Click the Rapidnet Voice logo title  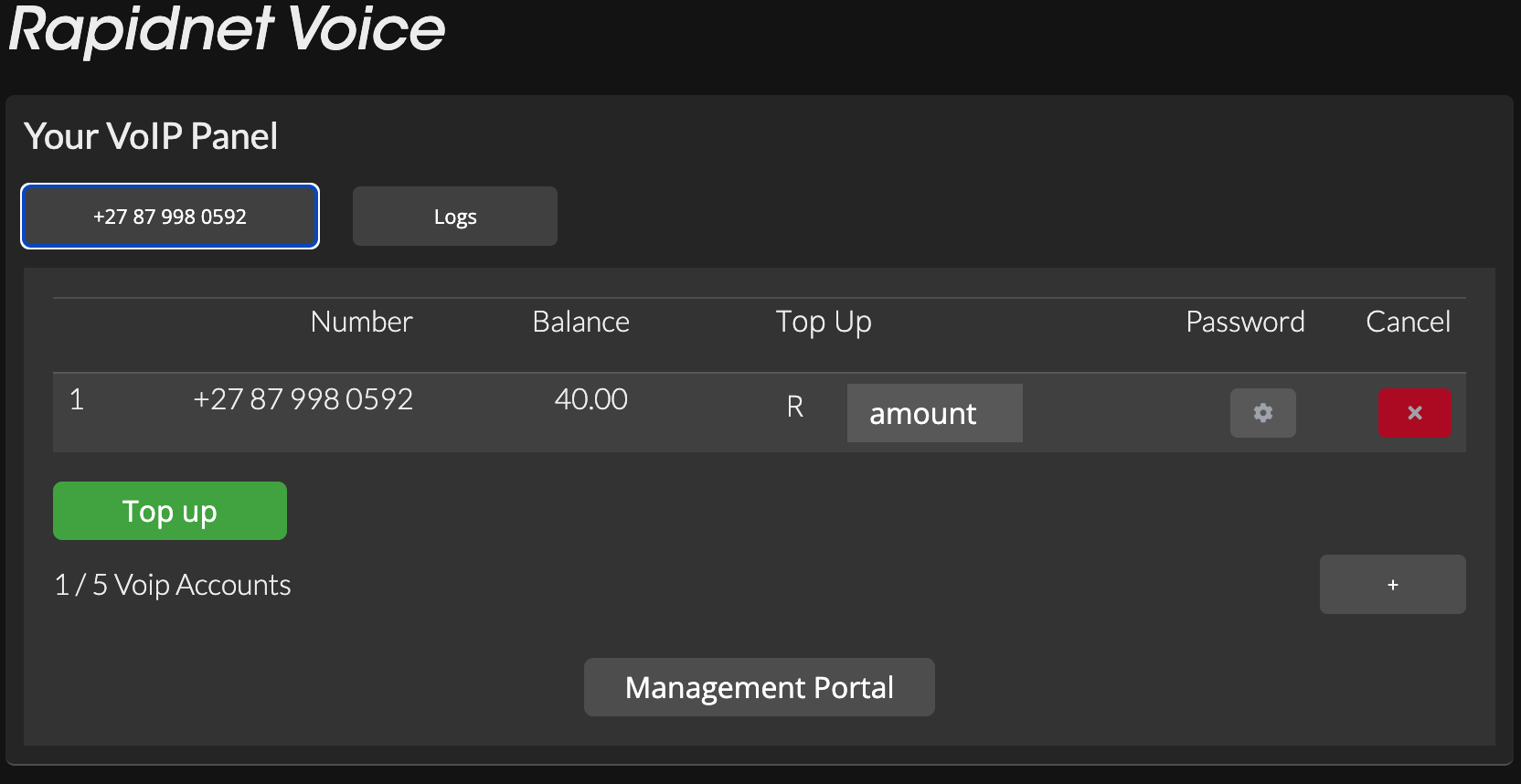[x=227, y=29]
